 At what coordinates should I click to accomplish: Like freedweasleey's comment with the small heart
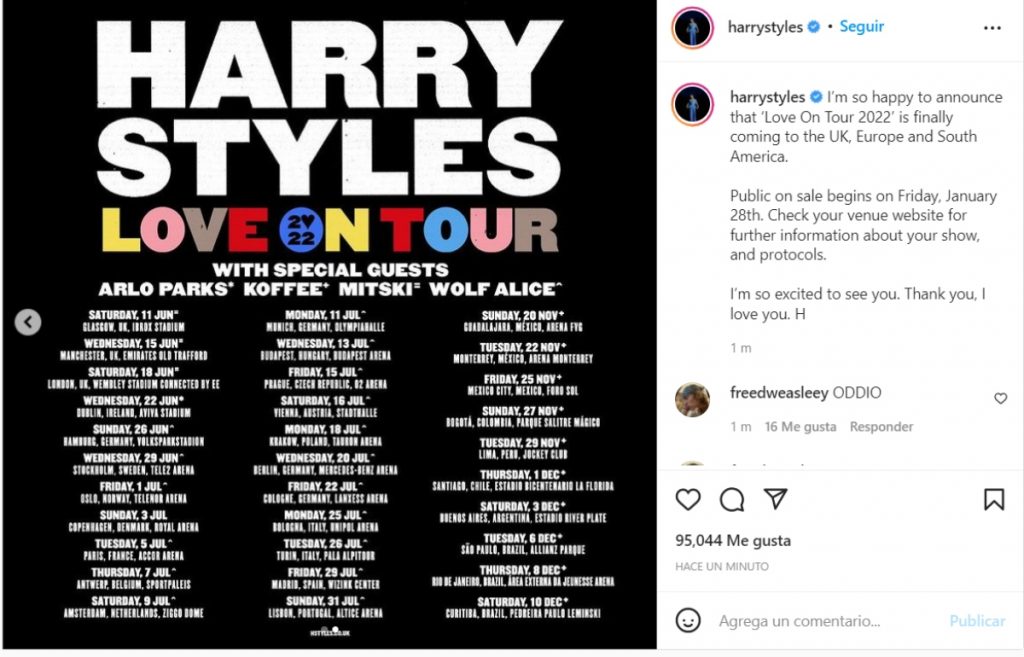[1001, 398]
